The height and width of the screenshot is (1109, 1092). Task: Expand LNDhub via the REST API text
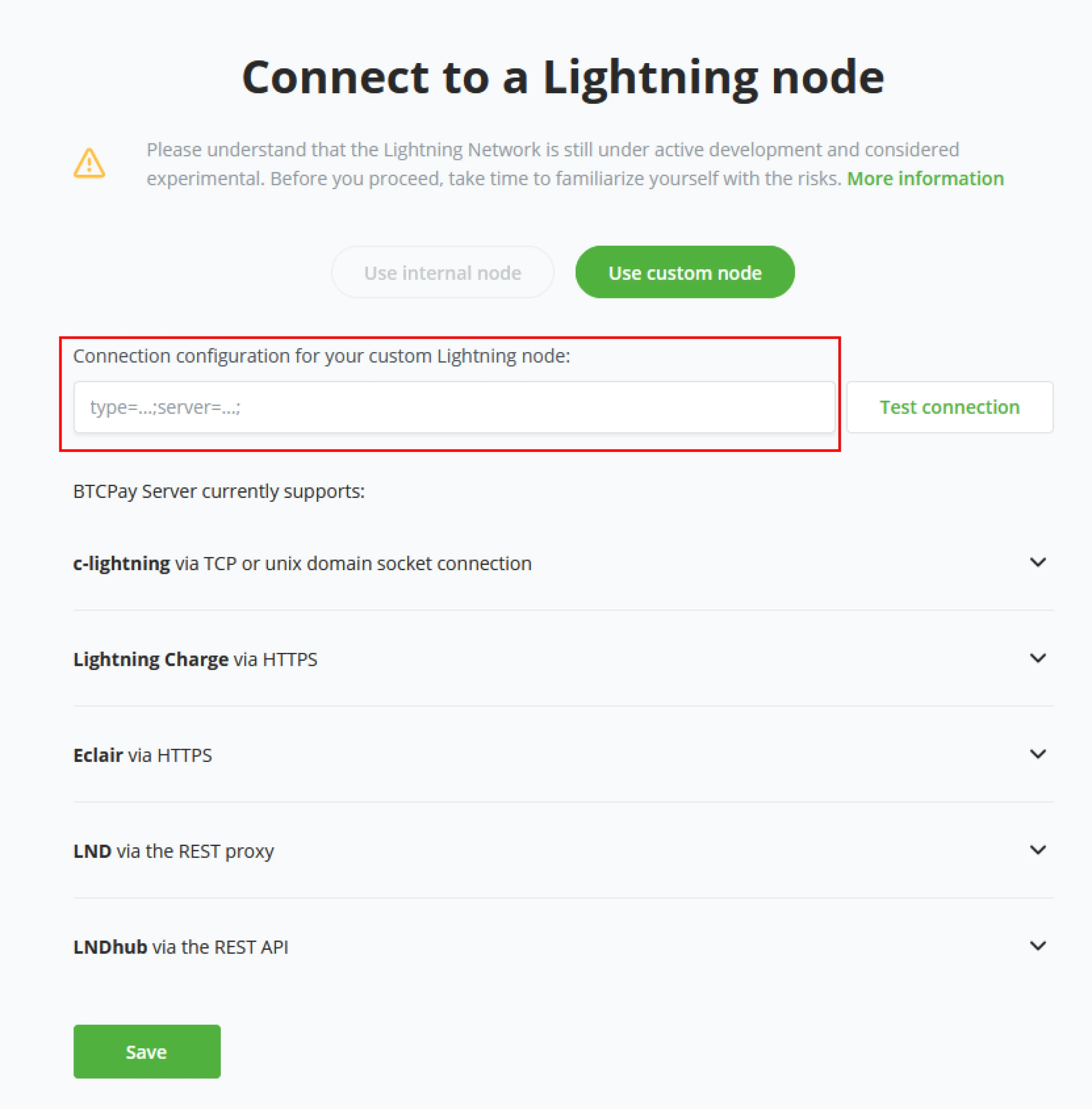[x=181, y=947]
